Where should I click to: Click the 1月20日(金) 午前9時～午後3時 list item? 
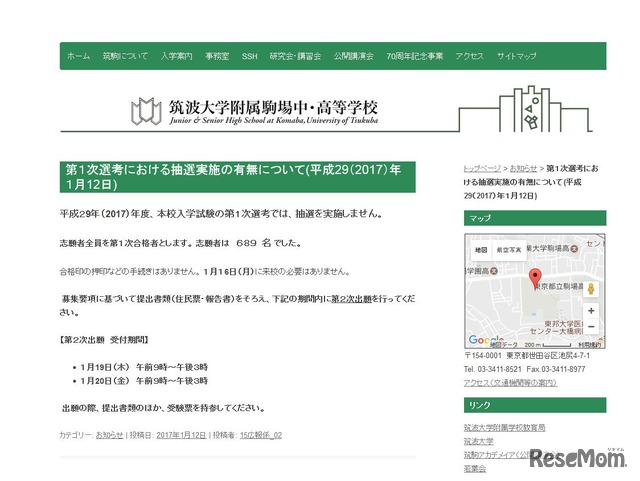pyautogui.click(x=144, y=381)
